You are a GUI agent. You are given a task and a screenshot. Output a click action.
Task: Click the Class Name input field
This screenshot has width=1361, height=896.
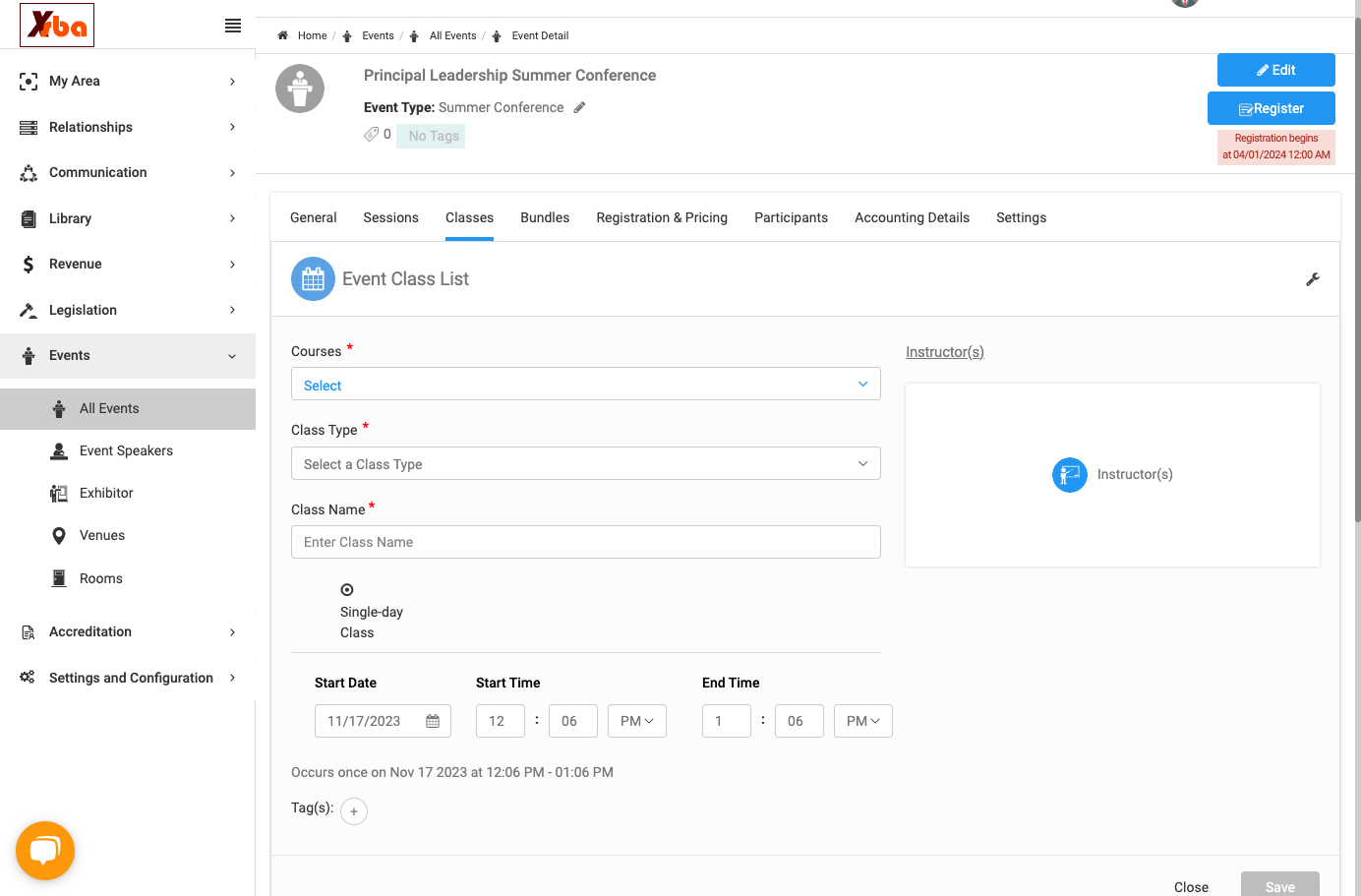tap(586, 542)
